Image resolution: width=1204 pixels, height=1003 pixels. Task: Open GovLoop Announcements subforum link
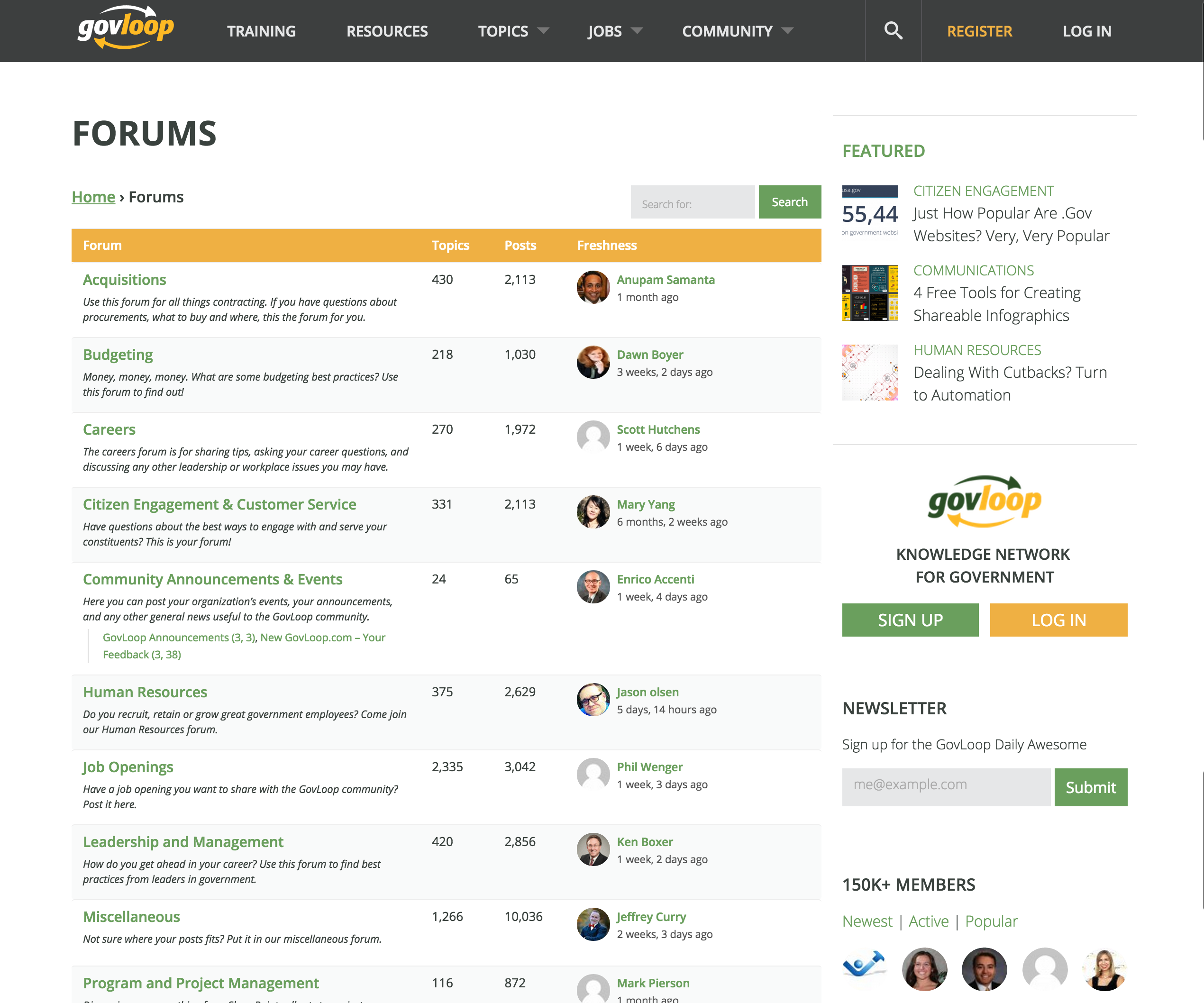point(180,638)
